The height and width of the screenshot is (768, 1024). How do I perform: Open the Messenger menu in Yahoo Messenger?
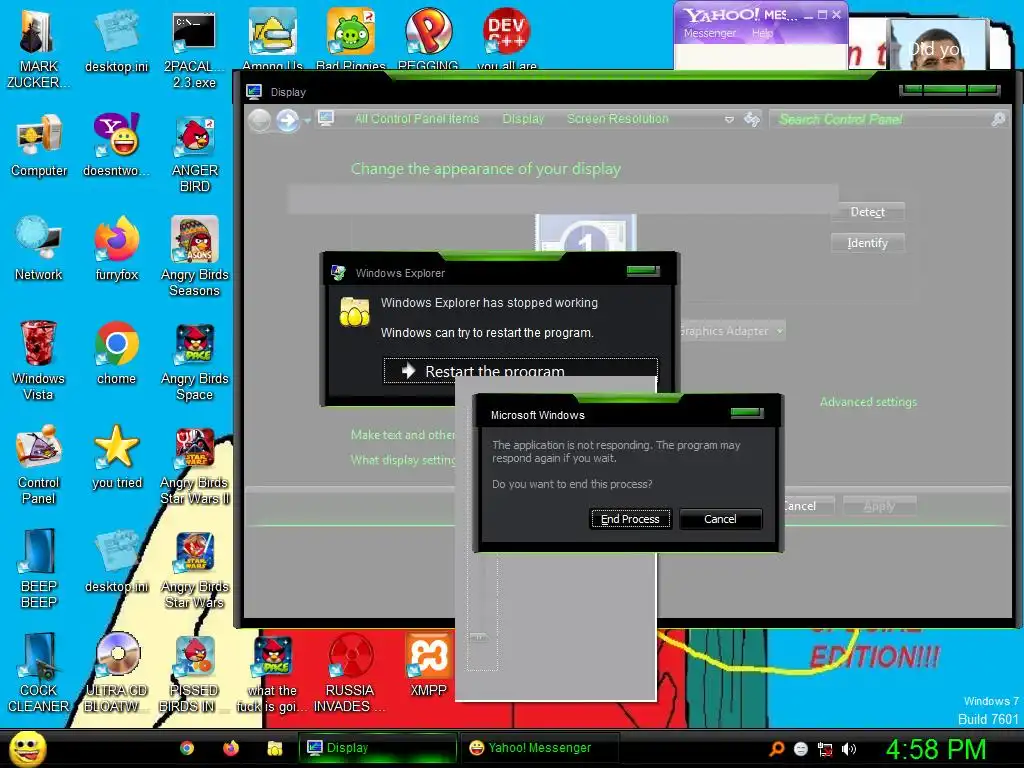(x=709, y=33)
